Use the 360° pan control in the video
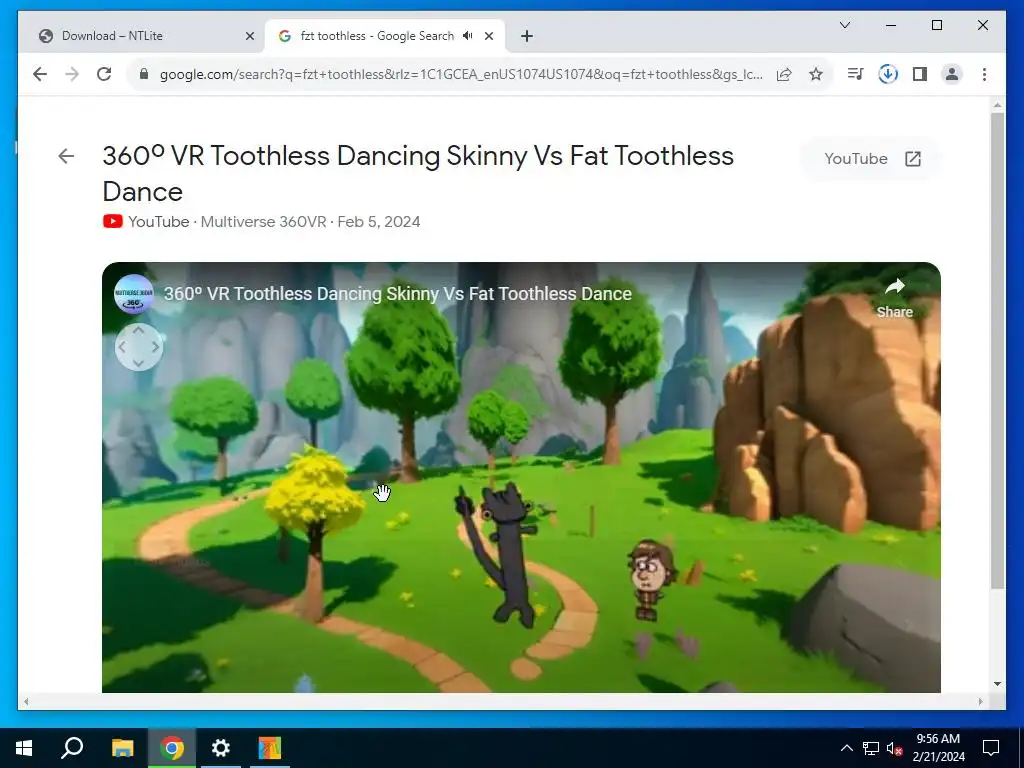 click(x=138, y=347)
